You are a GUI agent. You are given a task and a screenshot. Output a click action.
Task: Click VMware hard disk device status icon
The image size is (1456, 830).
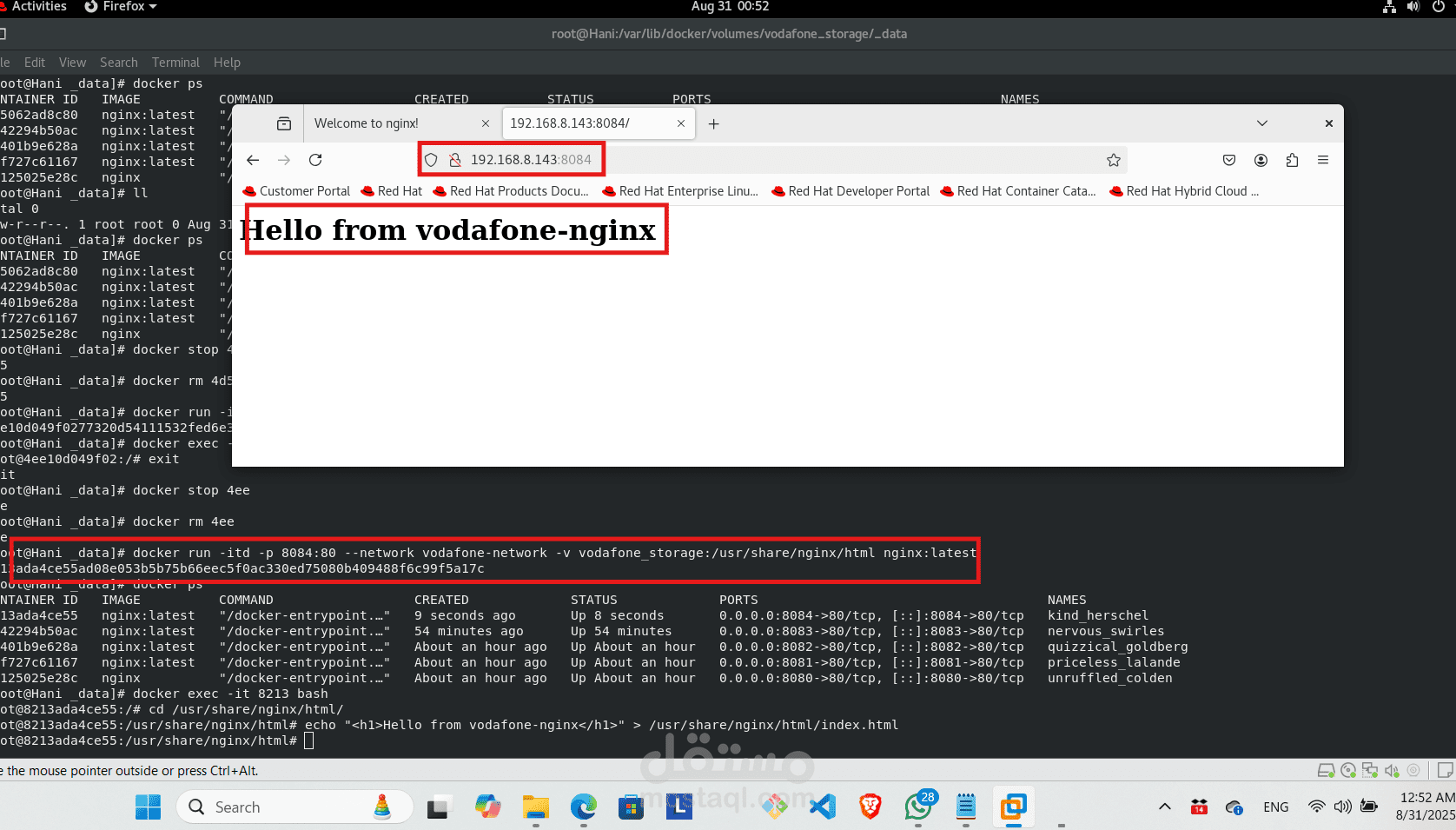tap(1327, 770)
